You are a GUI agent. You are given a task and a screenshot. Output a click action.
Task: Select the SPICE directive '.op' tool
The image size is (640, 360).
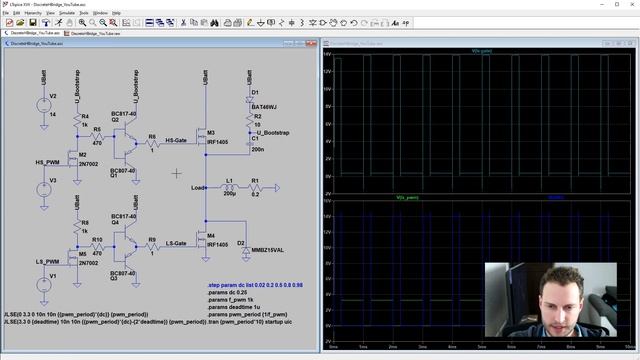pos(405,23)
